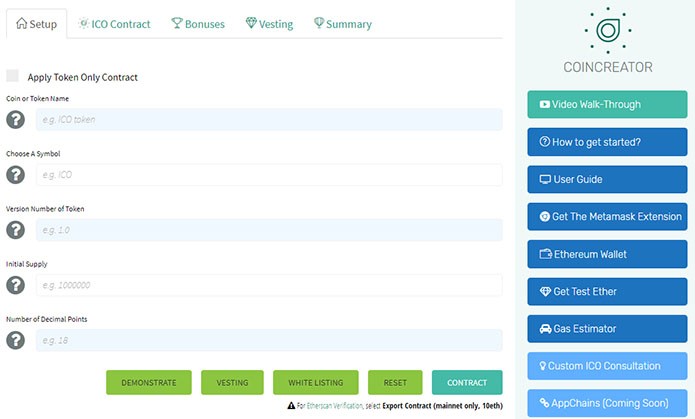Viewport: 695px width, 419px height.
Task: Click the help icon beside Version Number of Token
Action: click(16, 230)
